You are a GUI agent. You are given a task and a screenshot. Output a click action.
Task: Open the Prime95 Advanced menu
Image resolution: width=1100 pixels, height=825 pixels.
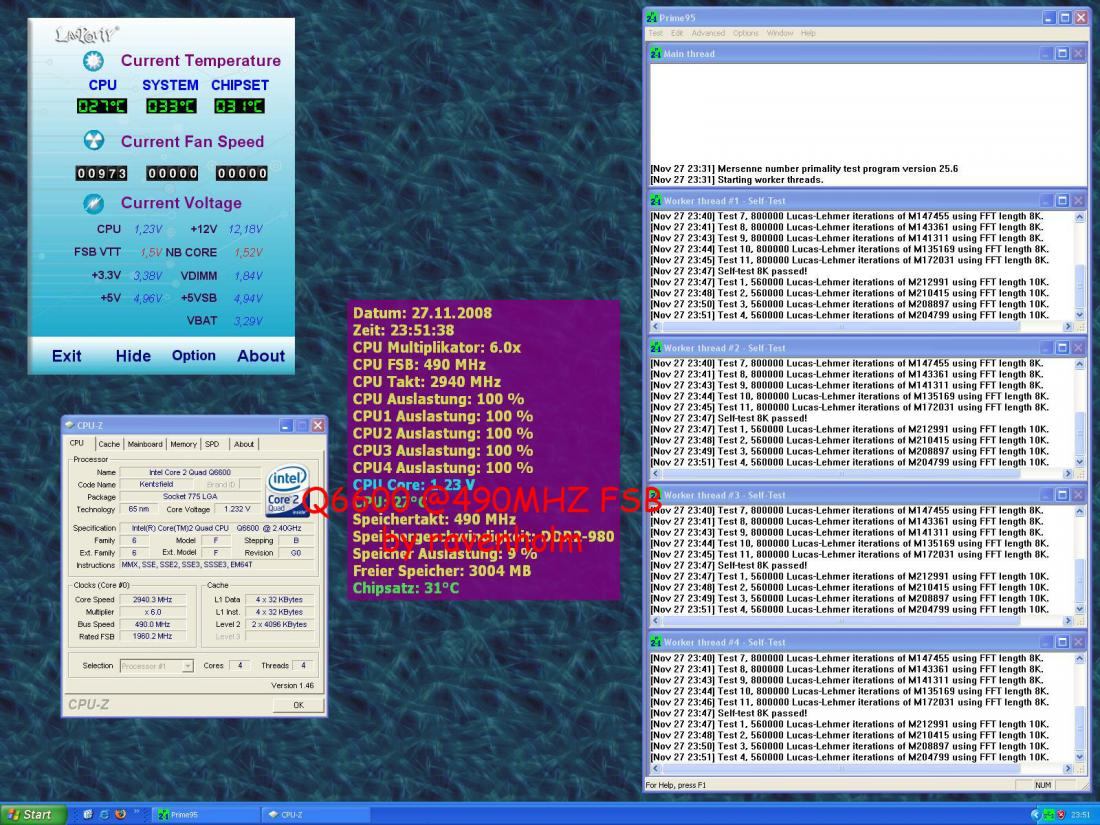point(708,33)
